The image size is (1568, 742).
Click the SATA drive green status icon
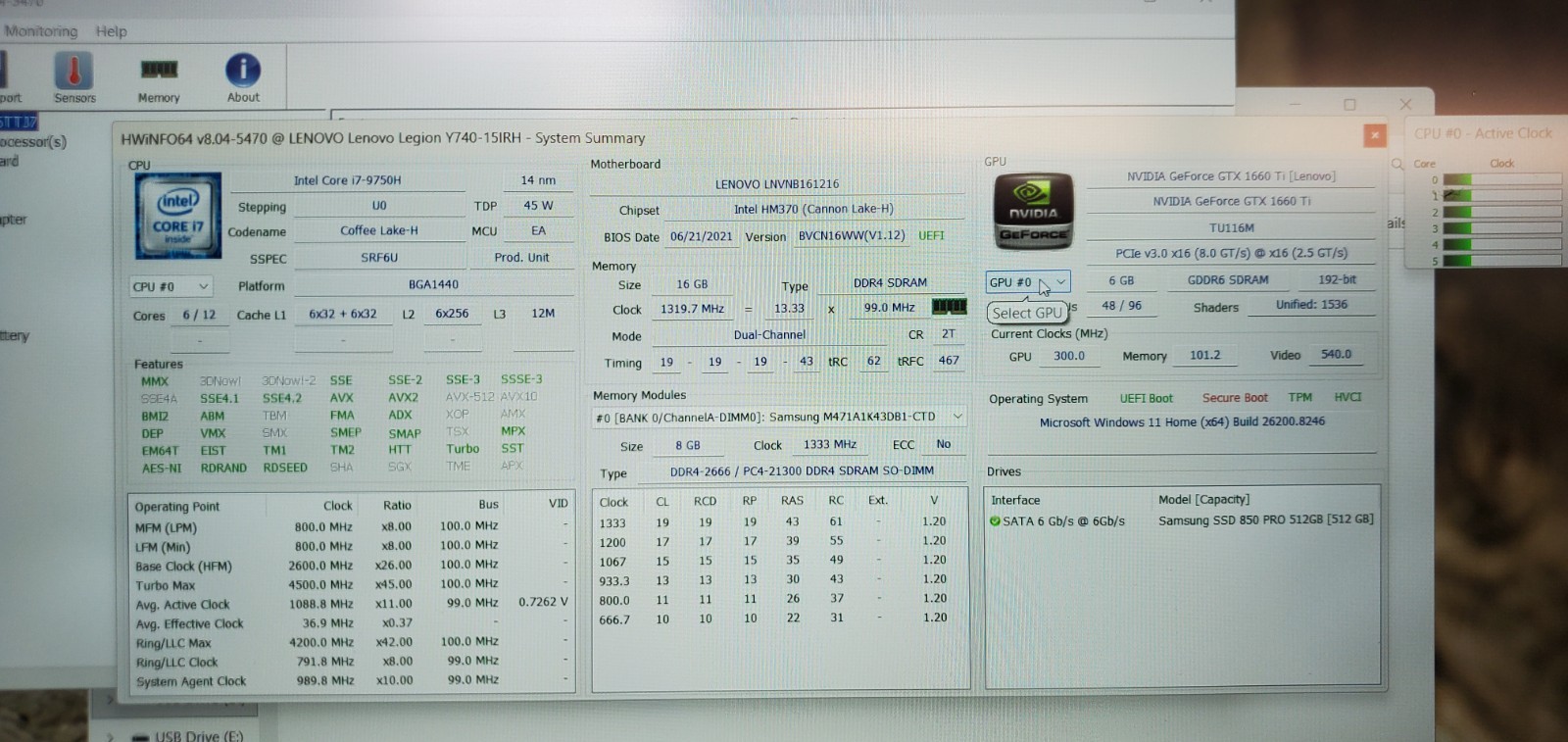(995, 521)
